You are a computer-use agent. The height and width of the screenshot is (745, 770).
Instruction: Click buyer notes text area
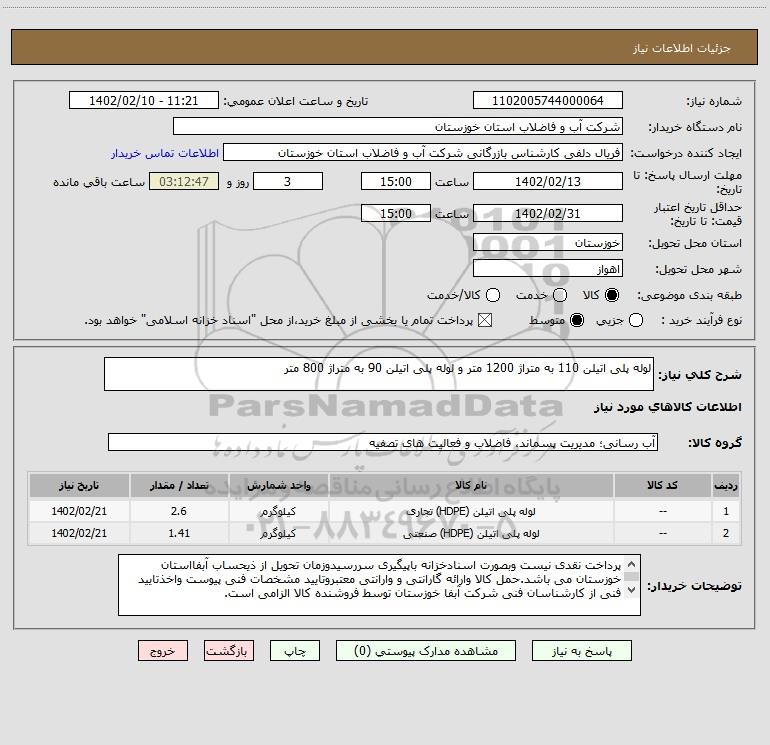pos(379,585)
